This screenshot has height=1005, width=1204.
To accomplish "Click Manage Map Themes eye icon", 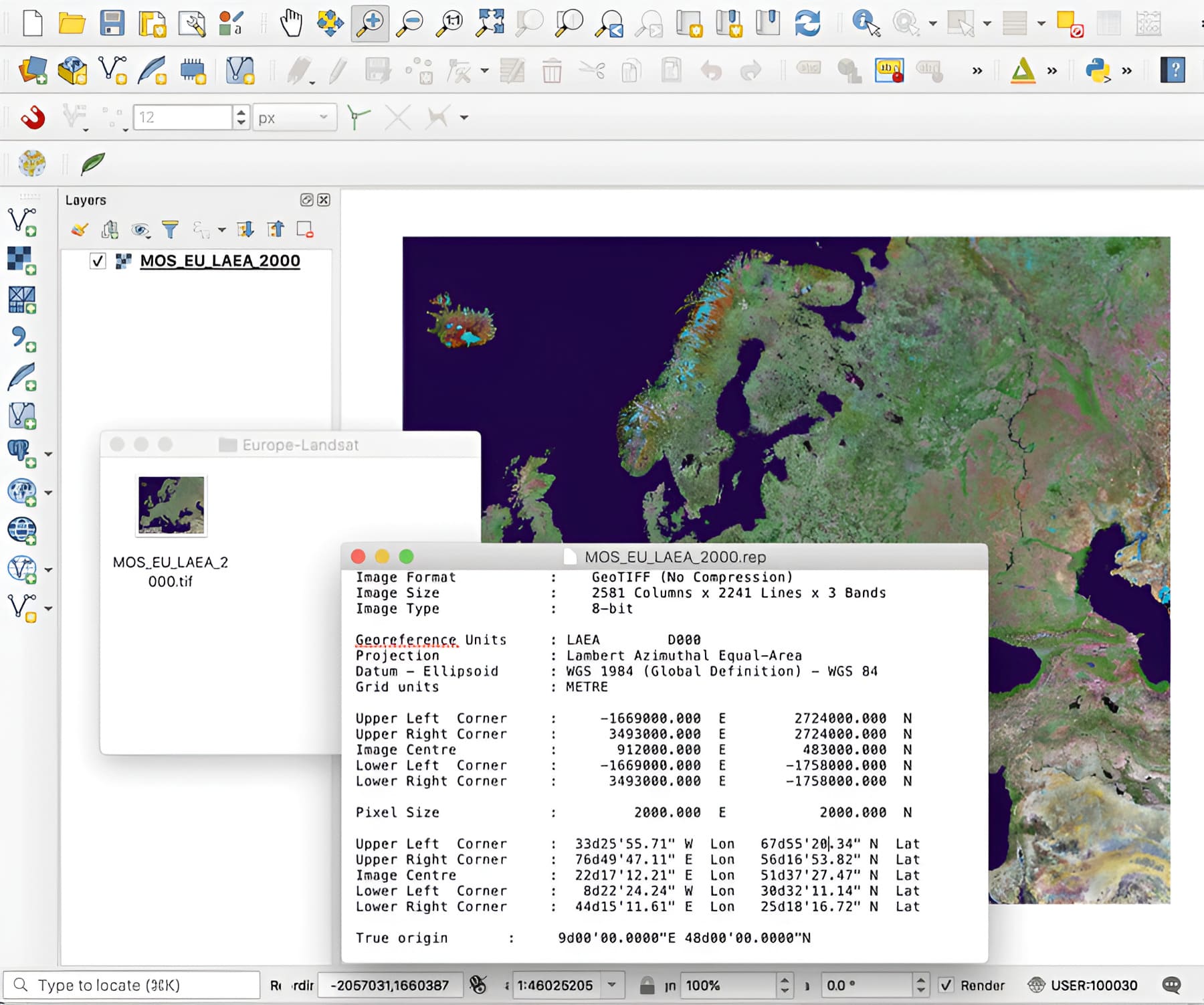I will click(x=140, y=230).
